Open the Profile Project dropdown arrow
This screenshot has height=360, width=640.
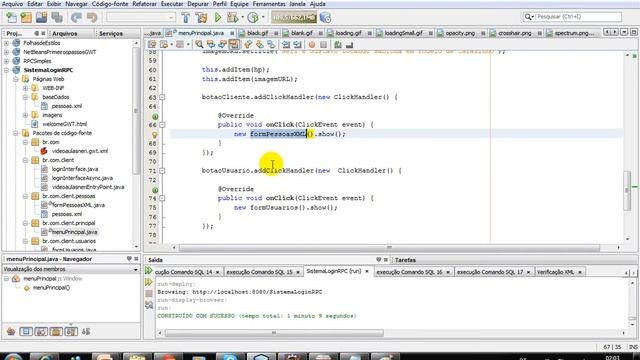(263, 17)
